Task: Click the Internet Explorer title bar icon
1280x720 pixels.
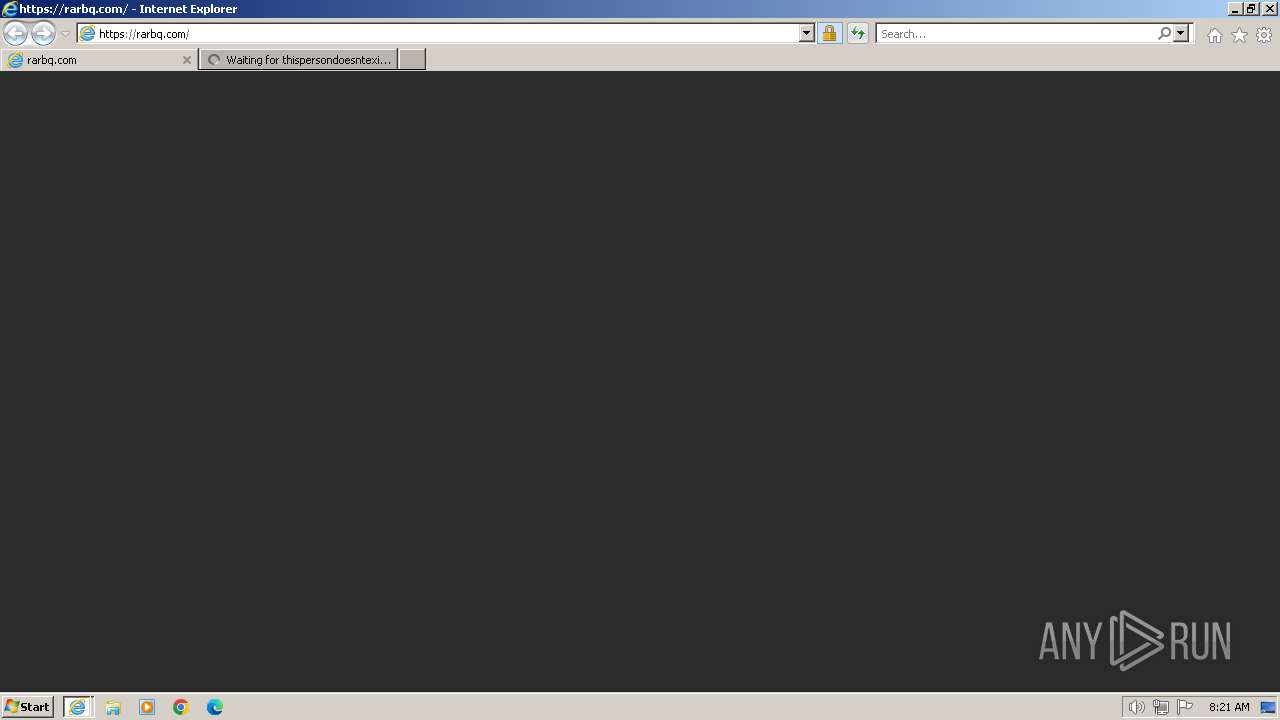Action: click(10, 9)
